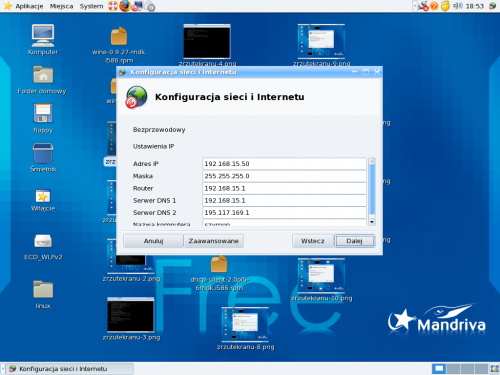Image resolution: width=500 pixels, height=375 pixels.
Task: Click the Zaawansowane button
Action: click(213, 241)
